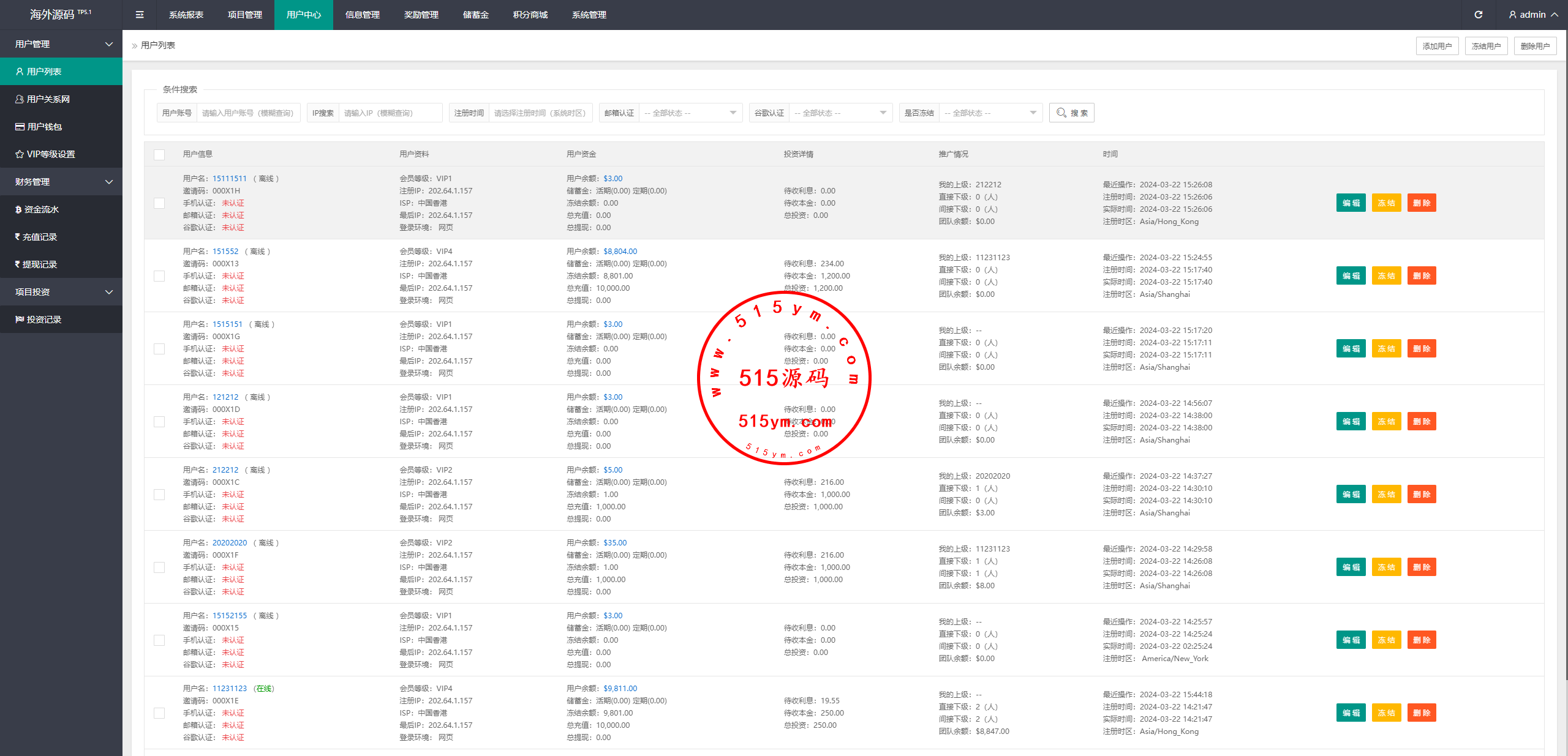
Task: Switch to the 奖励管理 top menu
Action: pos(421,15)
